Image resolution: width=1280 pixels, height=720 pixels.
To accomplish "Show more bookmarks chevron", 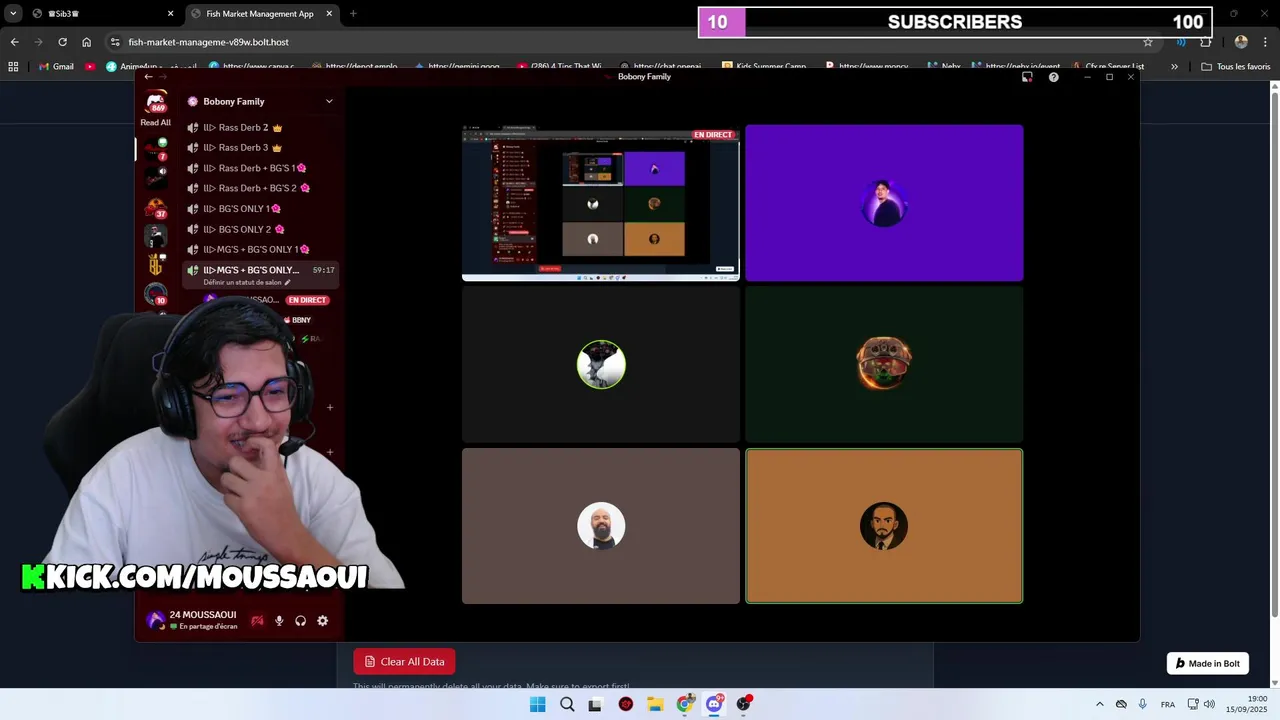I will click(x=1174, y=67).
